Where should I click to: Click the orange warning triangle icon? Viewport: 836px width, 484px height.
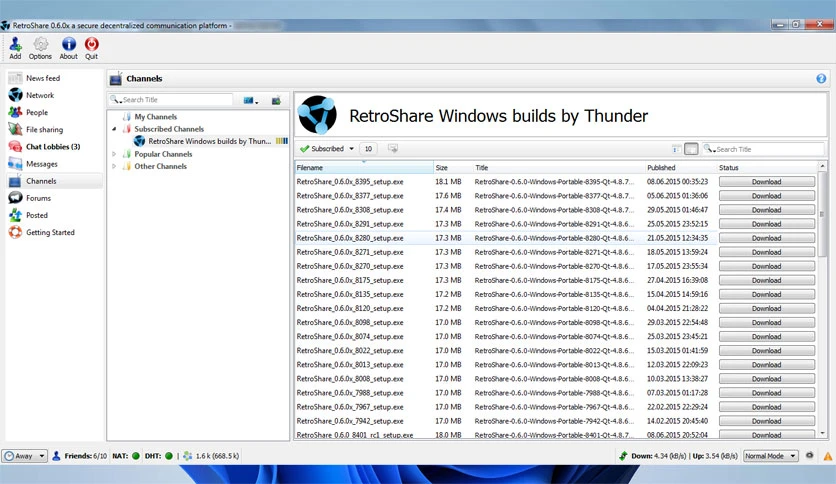pos(828,456)
